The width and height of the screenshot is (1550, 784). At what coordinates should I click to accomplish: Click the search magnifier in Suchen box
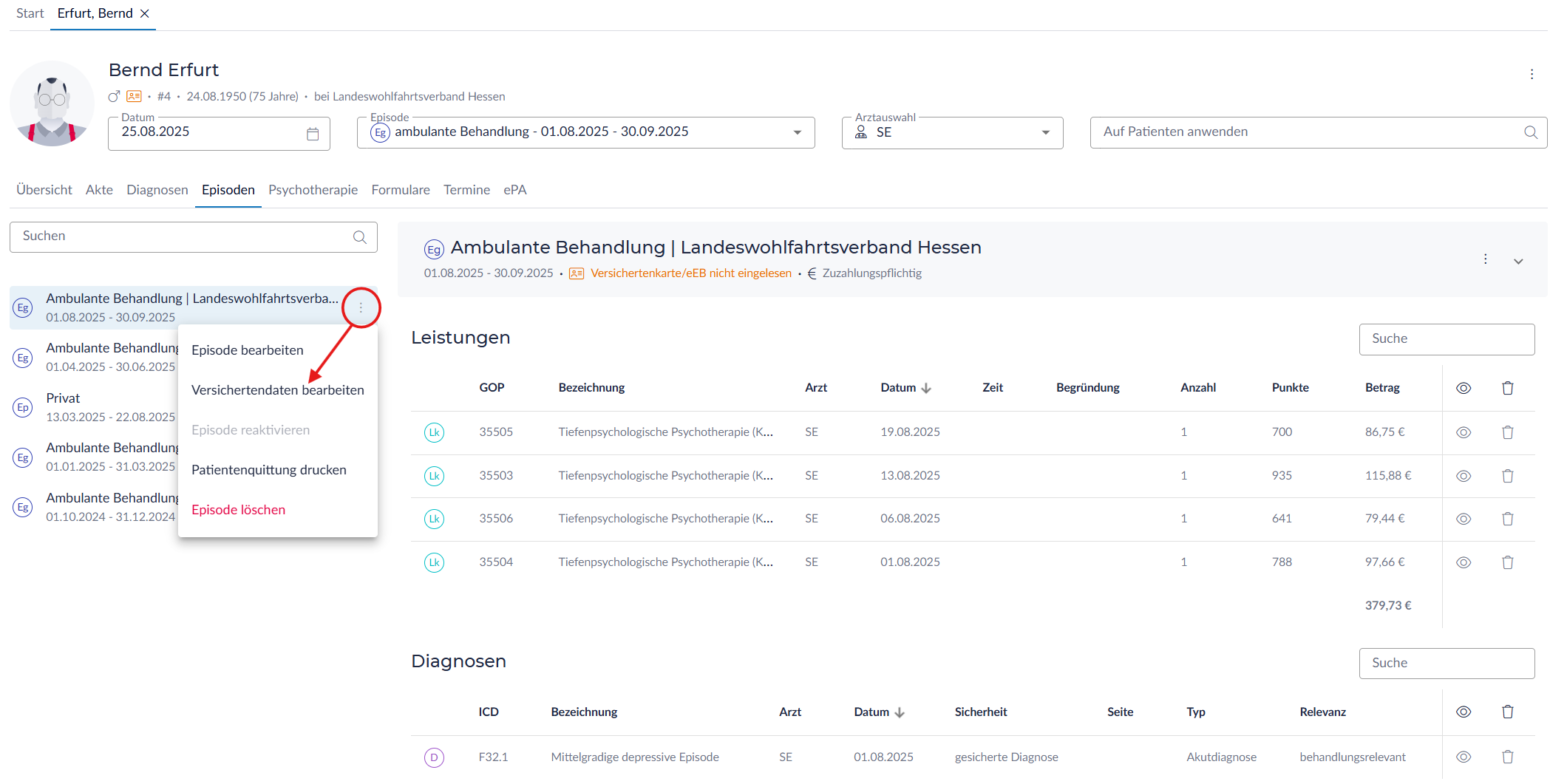(x=360, y=237)
